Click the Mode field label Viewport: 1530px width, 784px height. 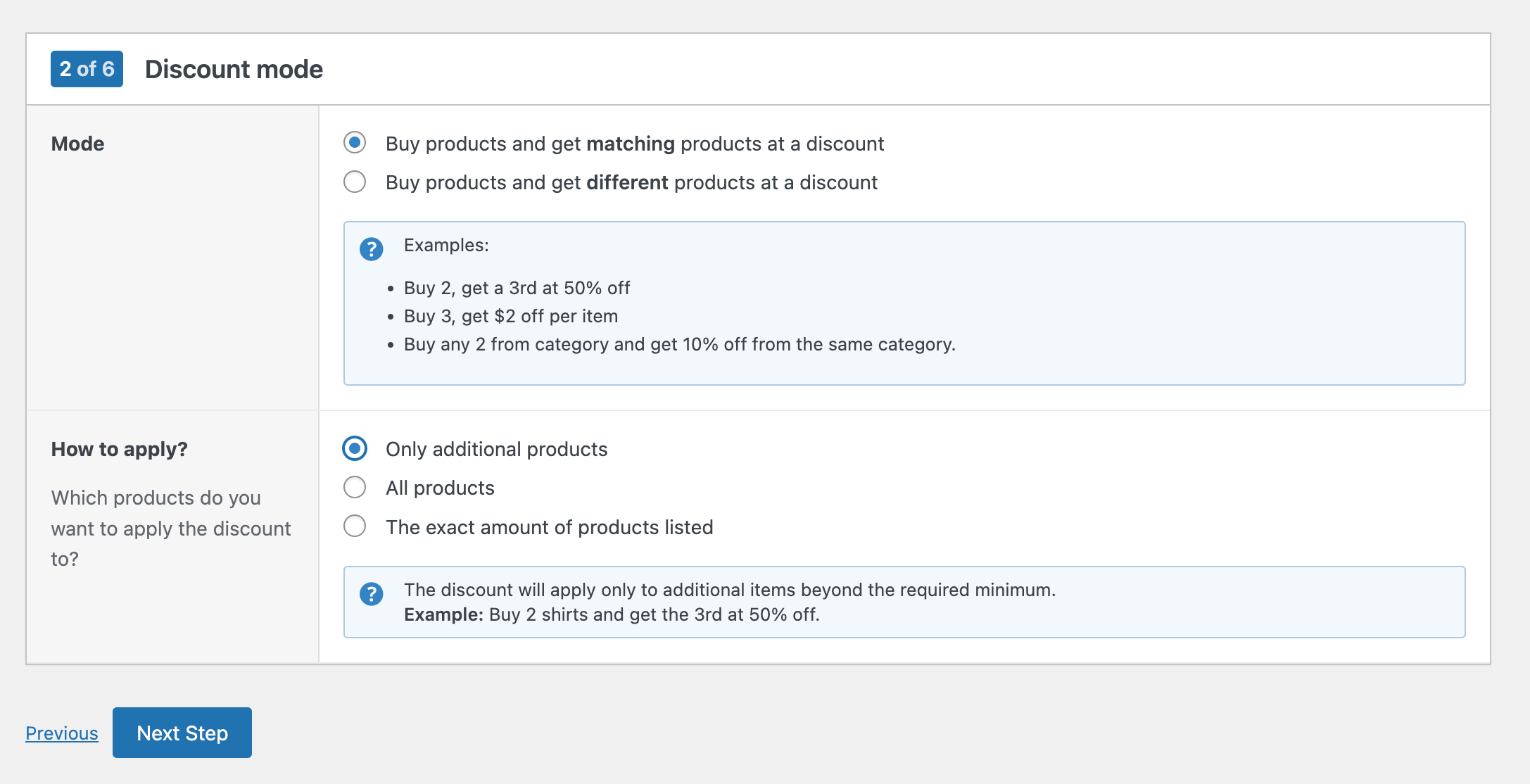click(77, 144)
